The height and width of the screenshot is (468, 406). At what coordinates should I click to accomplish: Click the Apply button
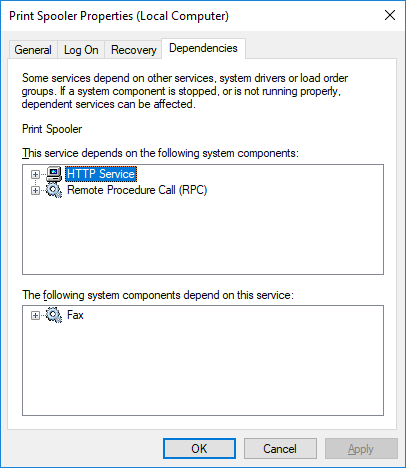point(361,449)
